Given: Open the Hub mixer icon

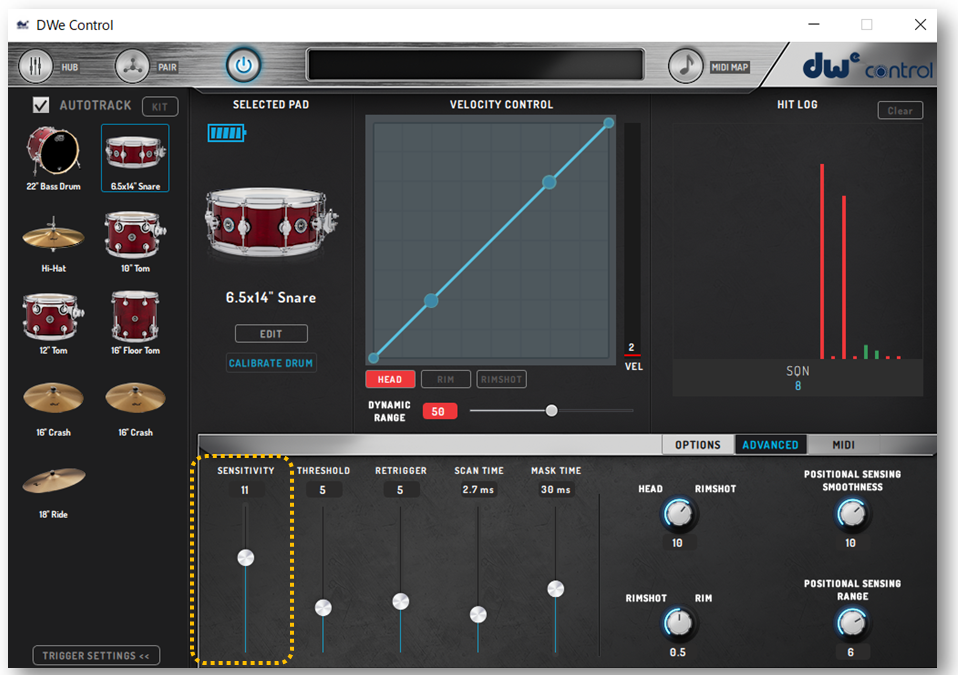Looking at the screenshot, I should [x=35, y=66].
